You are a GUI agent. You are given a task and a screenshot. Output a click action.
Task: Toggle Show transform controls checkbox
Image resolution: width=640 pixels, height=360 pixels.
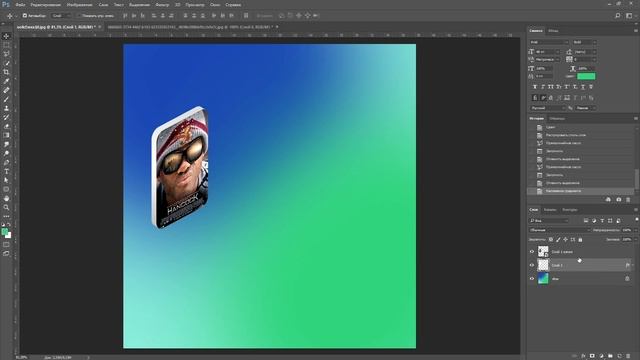coord(79,16)
